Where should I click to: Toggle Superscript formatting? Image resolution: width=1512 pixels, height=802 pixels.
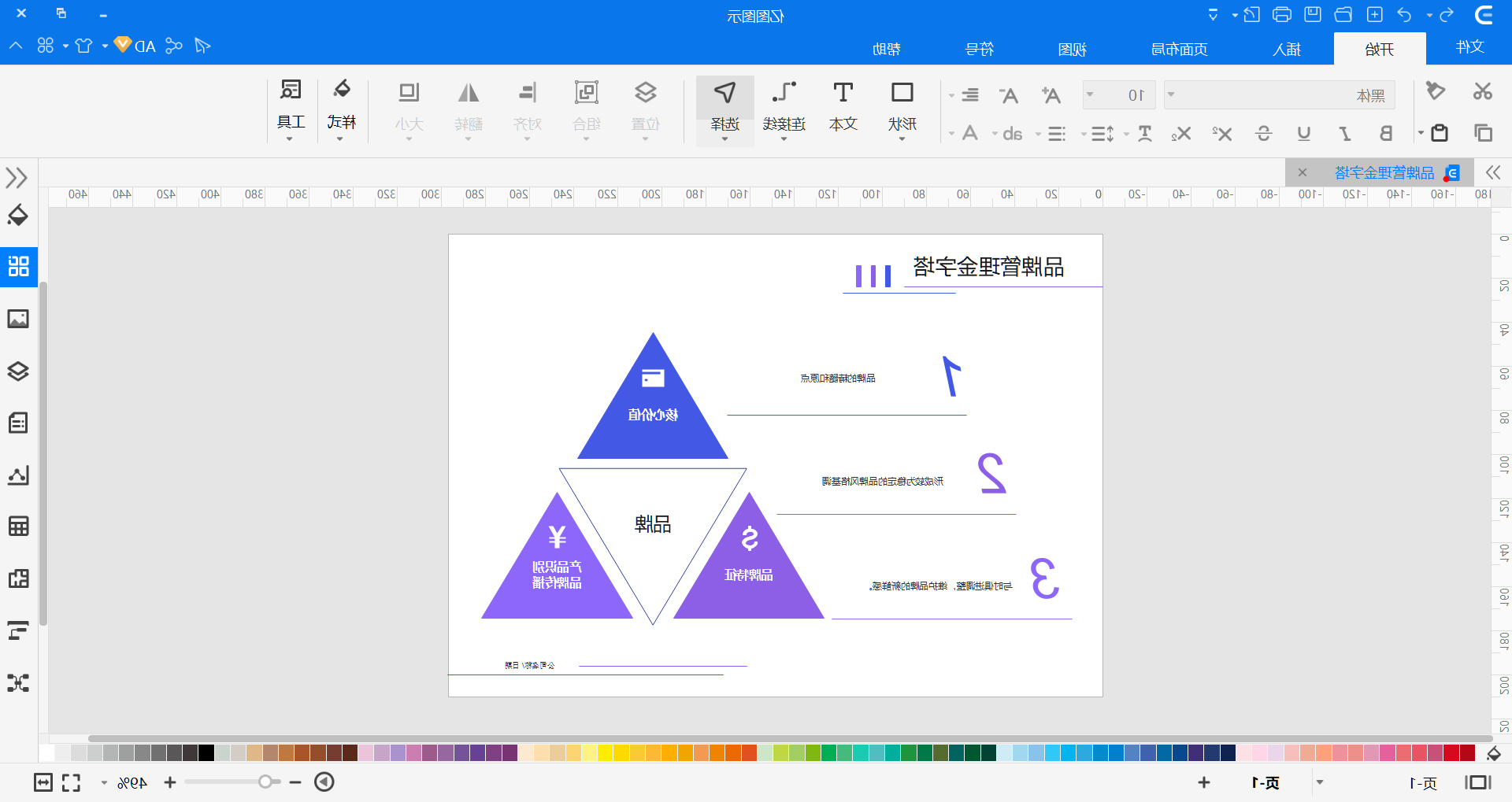[1222, 134]
